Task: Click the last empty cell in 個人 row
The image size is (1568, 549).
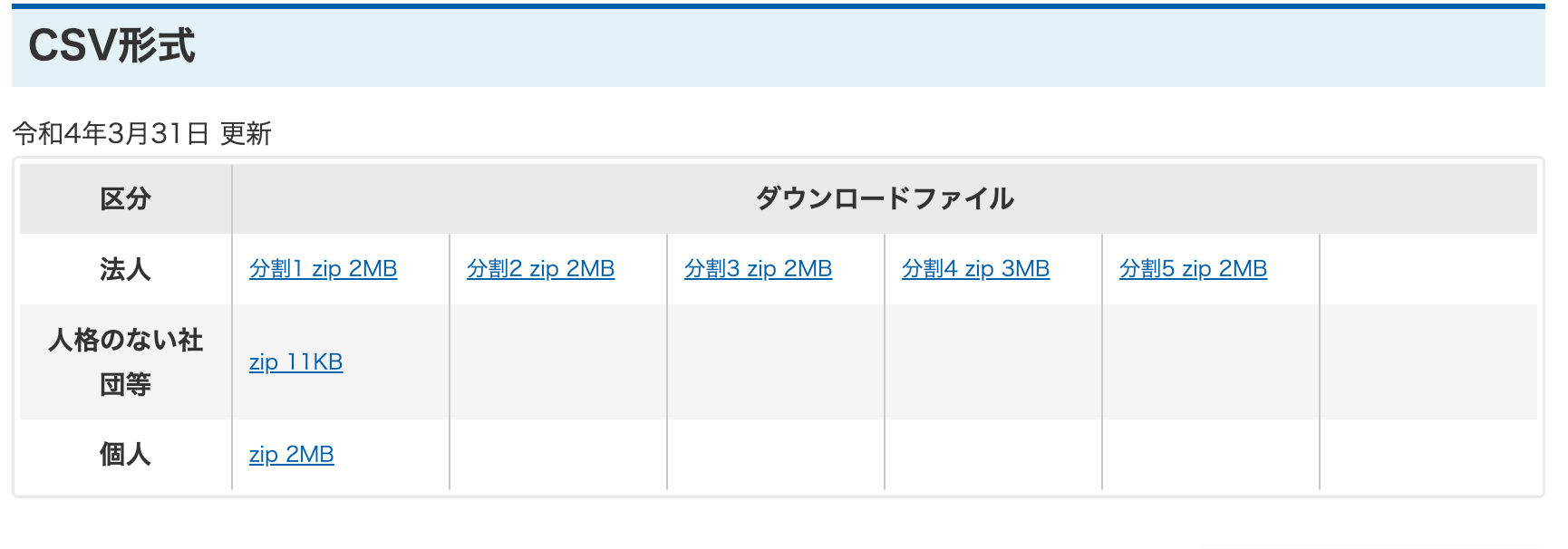Action: click(1428, 455)
